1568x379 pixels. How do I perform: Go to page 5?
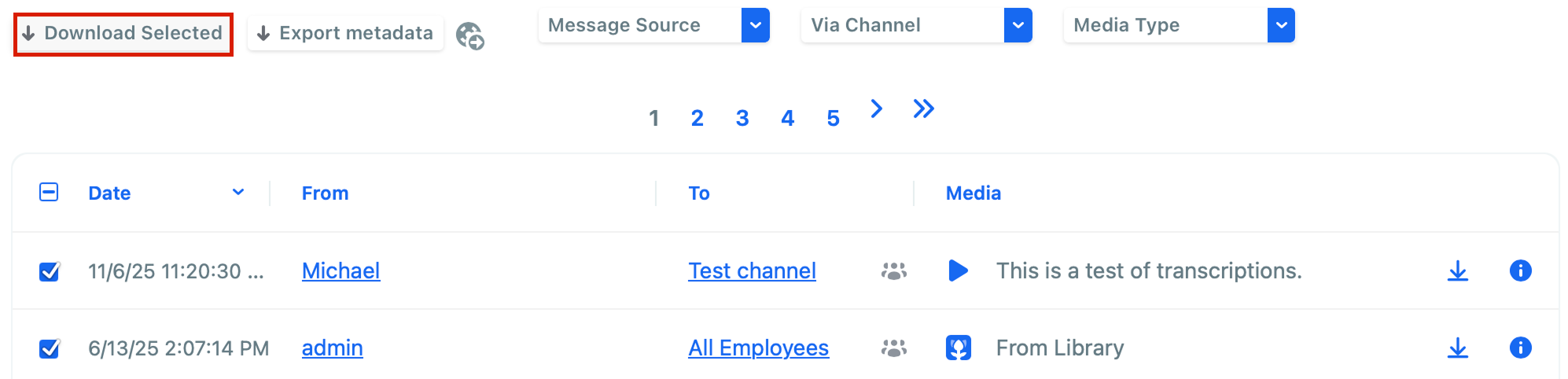coord(834,118)
